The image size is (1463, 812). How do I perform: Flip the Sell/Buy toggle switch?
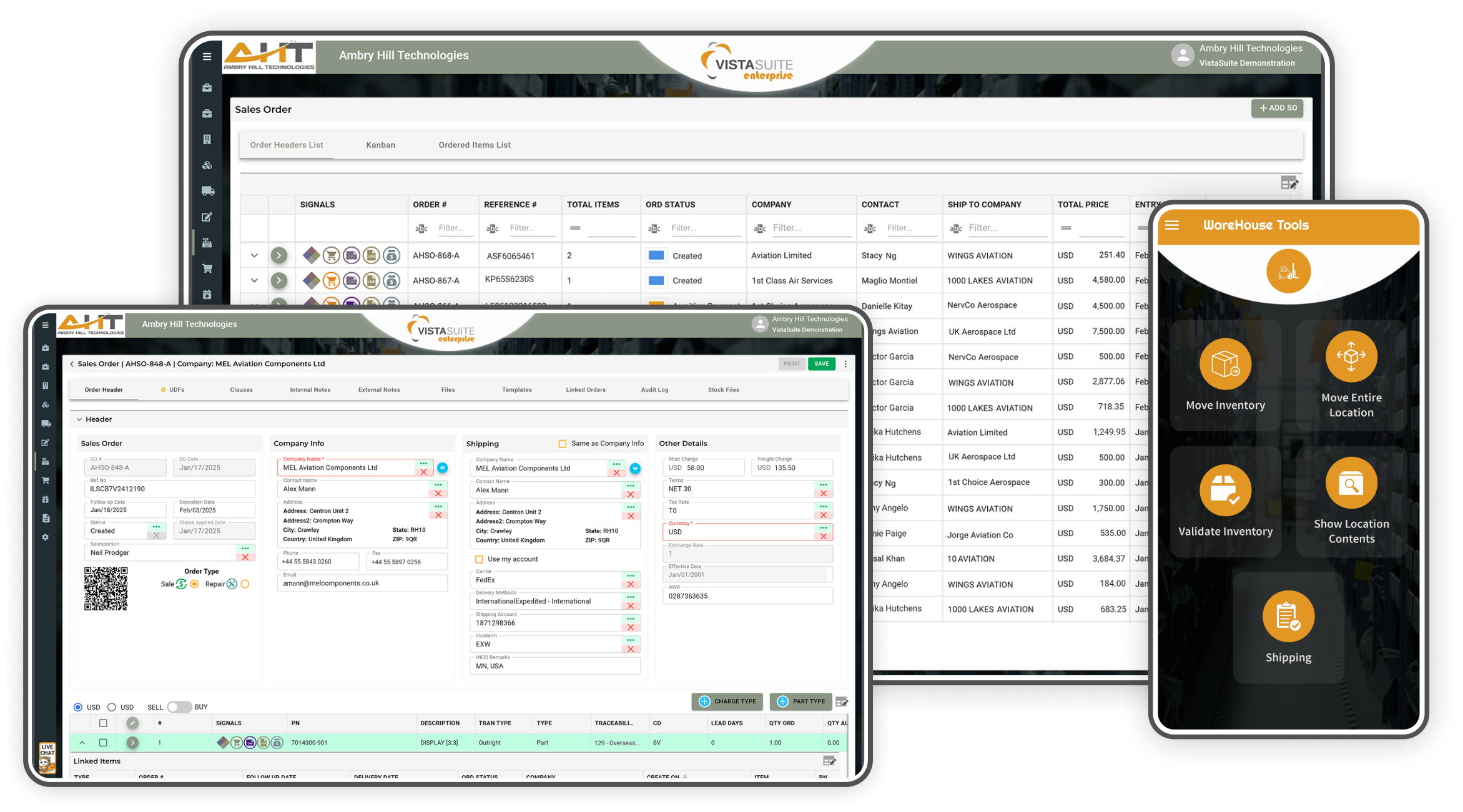(179, 707)
